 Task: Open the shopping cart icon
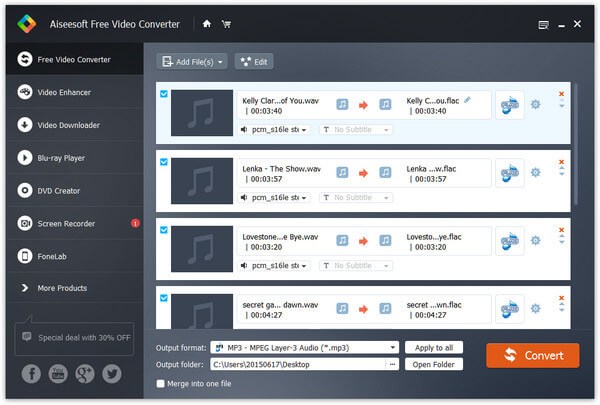226,24
